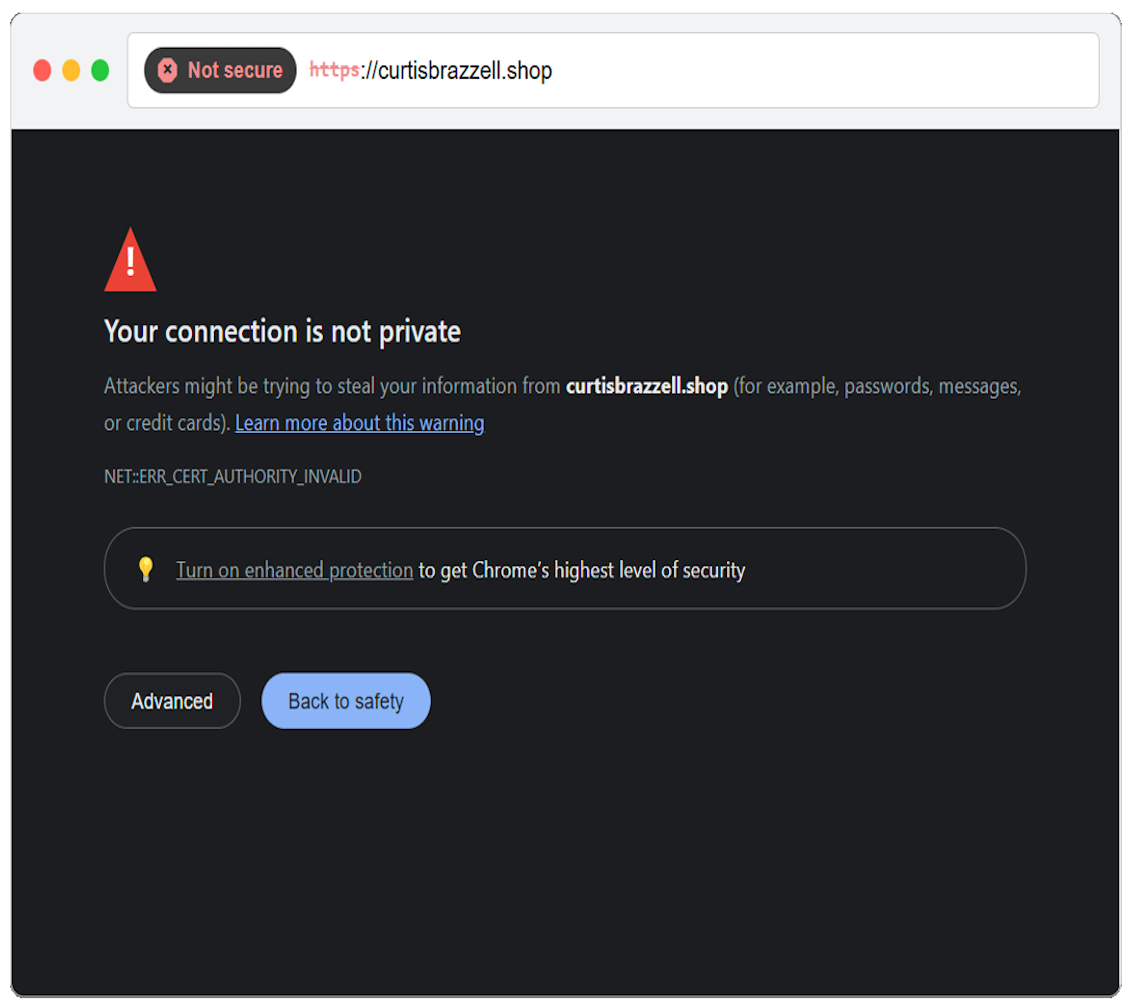
Task: Click the bold curtisbrazzell.shop domain in warning text
Action: [646, 386]
